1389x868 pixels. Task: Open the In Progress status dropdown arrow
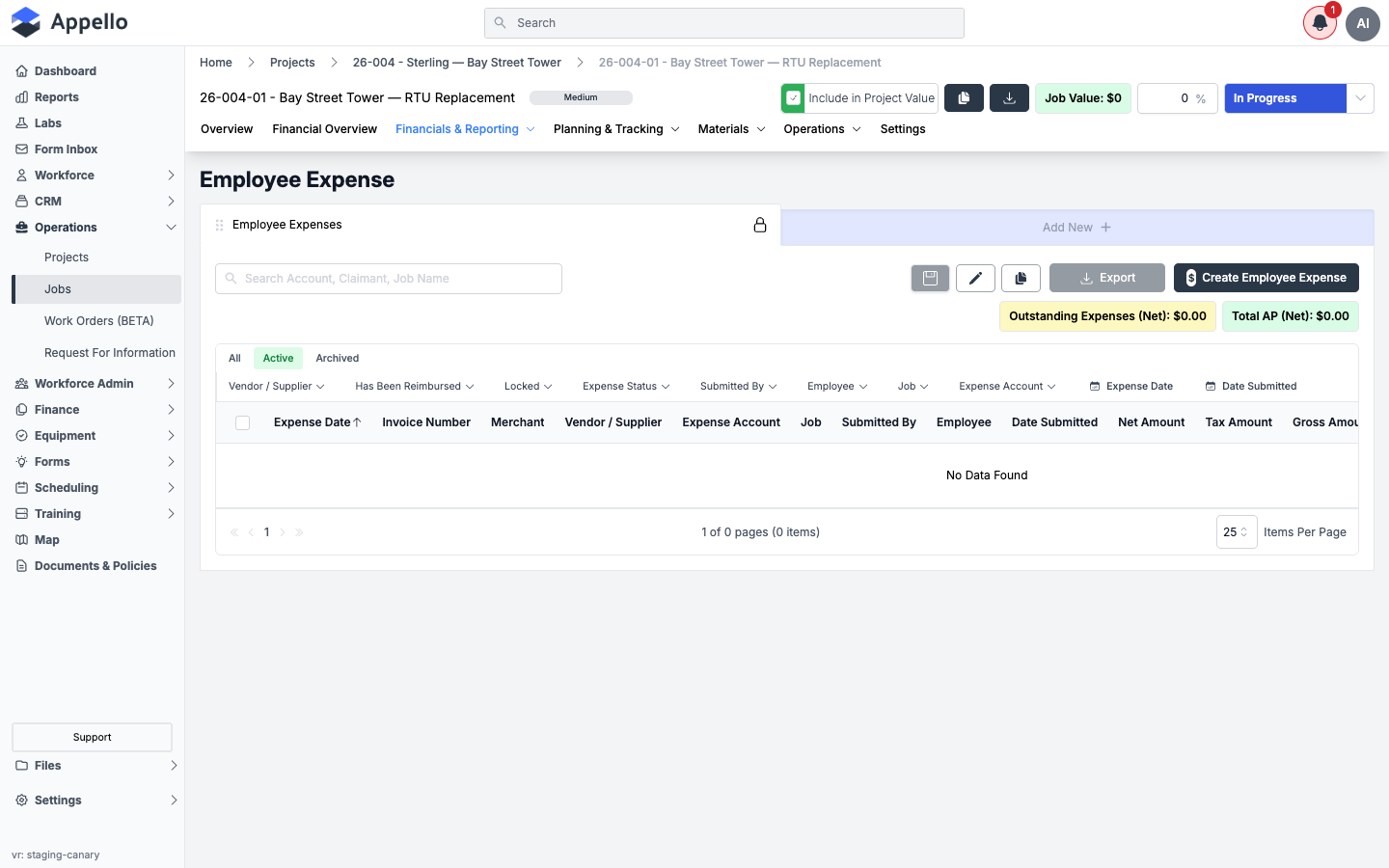1360,98
